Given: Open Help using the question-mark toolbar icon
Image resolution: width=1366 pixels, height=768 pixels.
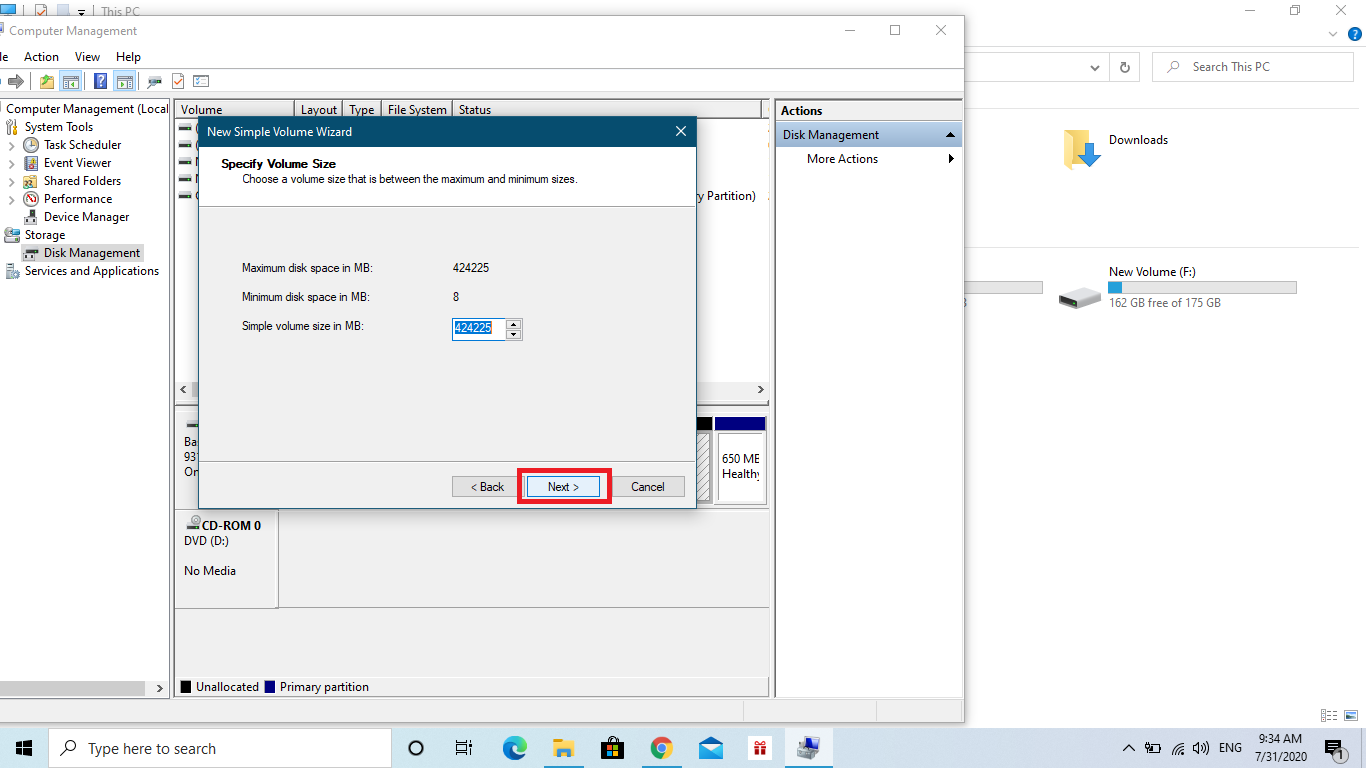Looking at the screenshot, I should tap(99, 81).
